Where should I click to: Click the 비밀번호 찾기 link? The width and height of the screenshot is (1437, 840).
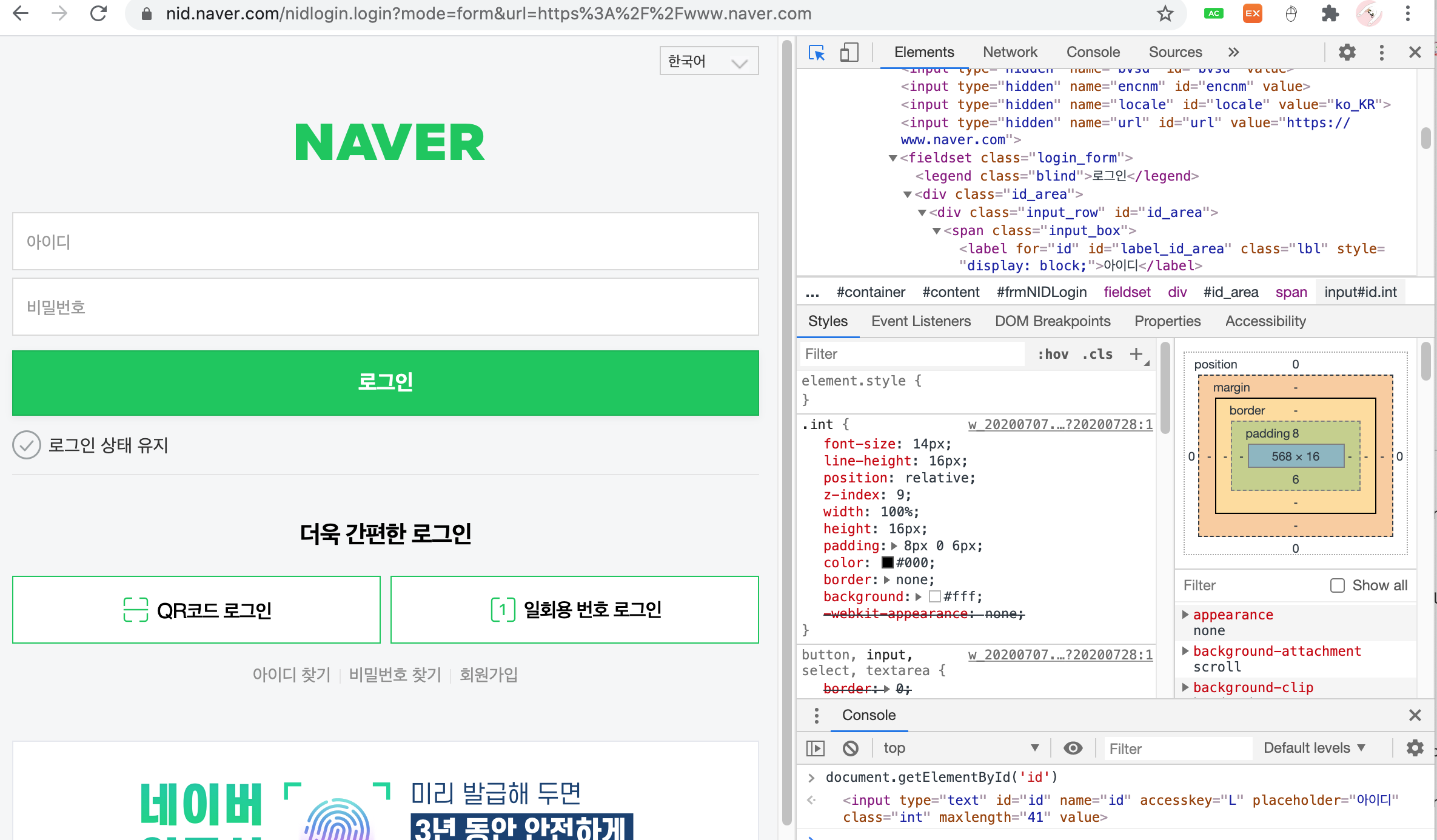[x=395, y=675]
